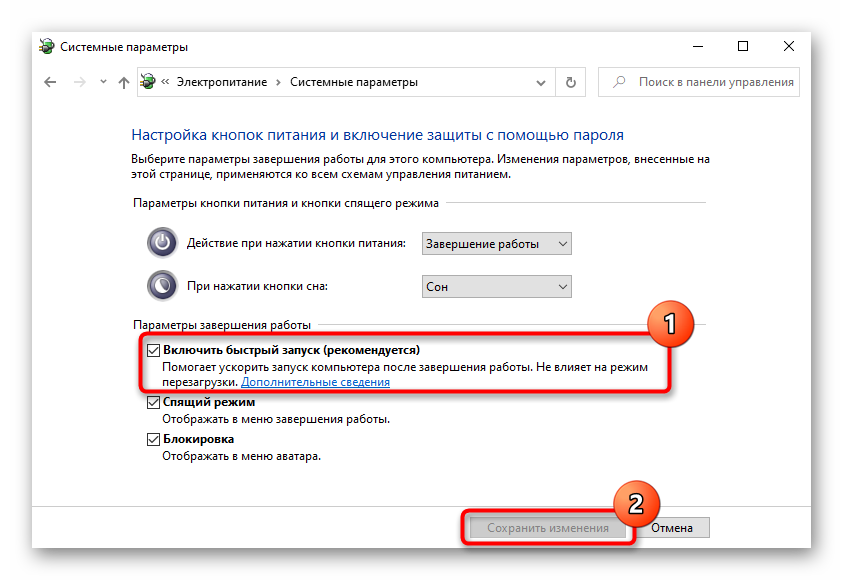Viewport: 843px width, 580px height.
Task: Click text Отображать в меню аватара
Action: click(x=241, y=456)
